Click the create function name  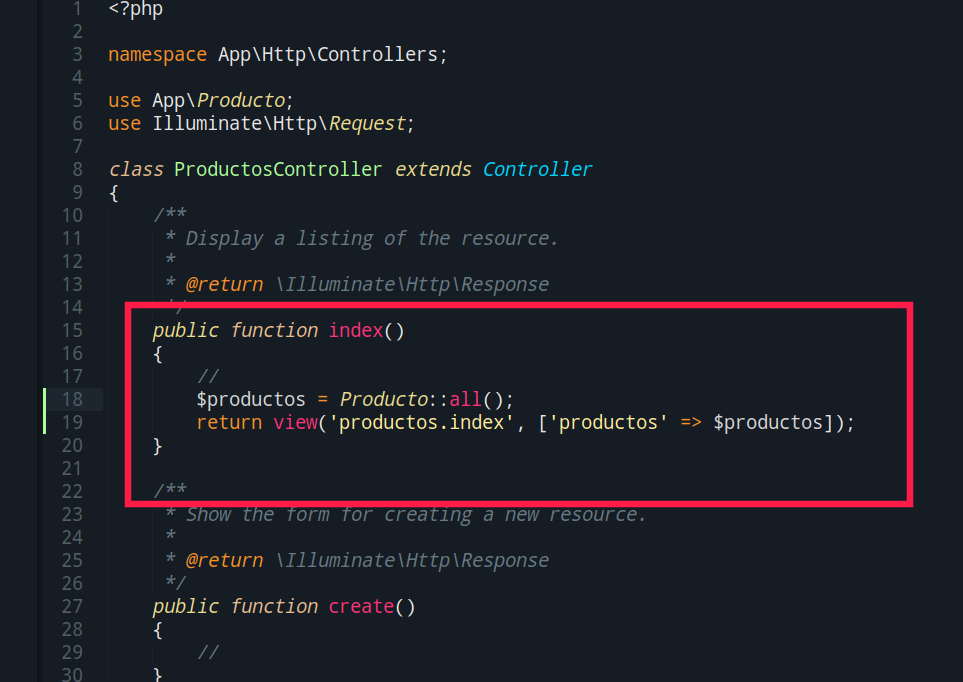click(360, 607)
